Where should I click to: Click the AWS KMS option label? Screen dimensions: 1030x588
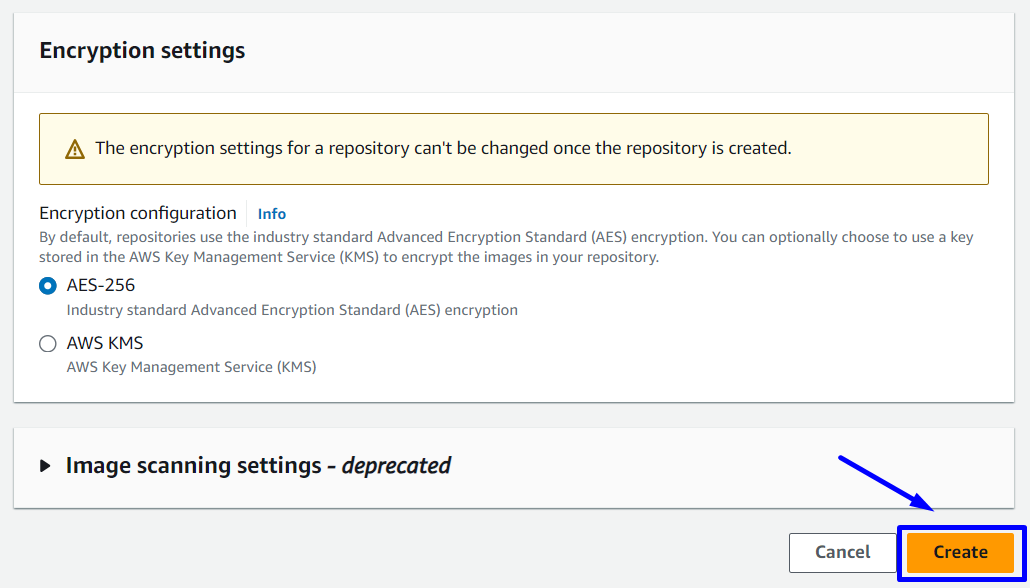(x=104, y=343)
